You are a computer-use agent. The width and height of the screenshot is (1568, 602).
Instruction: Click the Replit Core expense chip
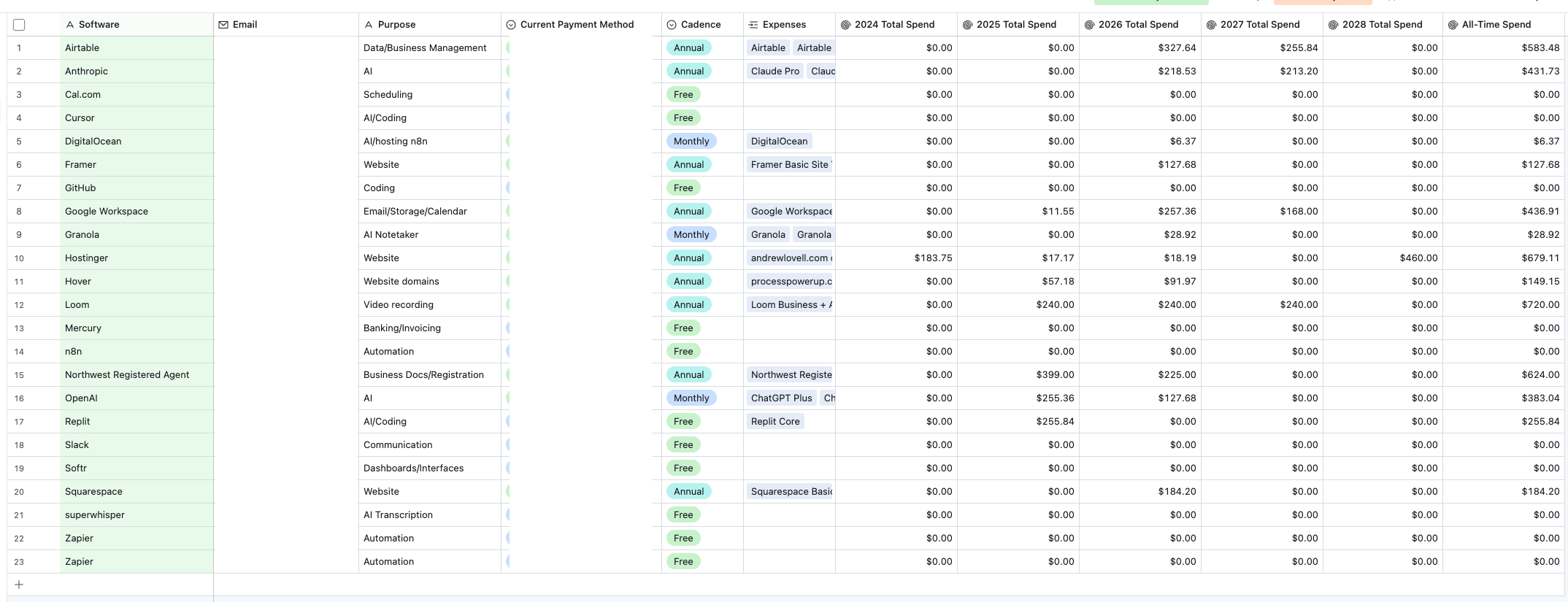tap(775, 422)
